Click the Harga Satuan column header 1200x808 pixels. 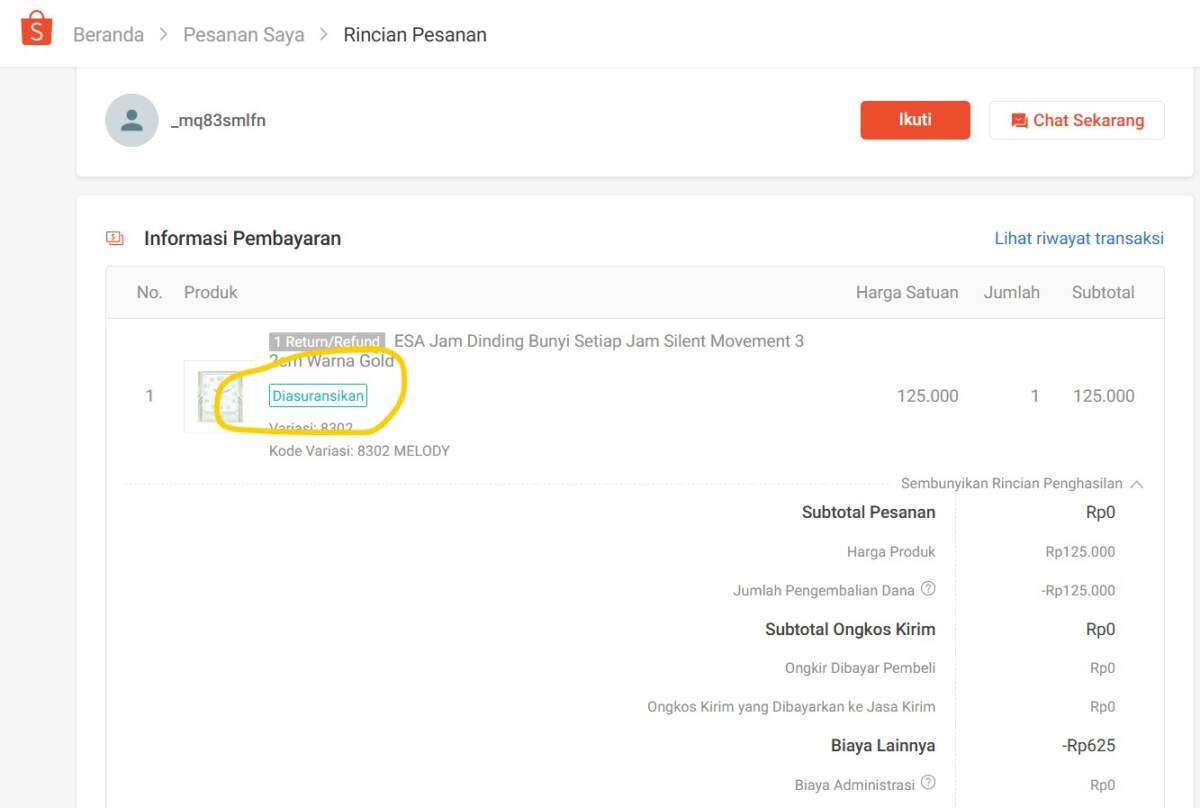906,293
